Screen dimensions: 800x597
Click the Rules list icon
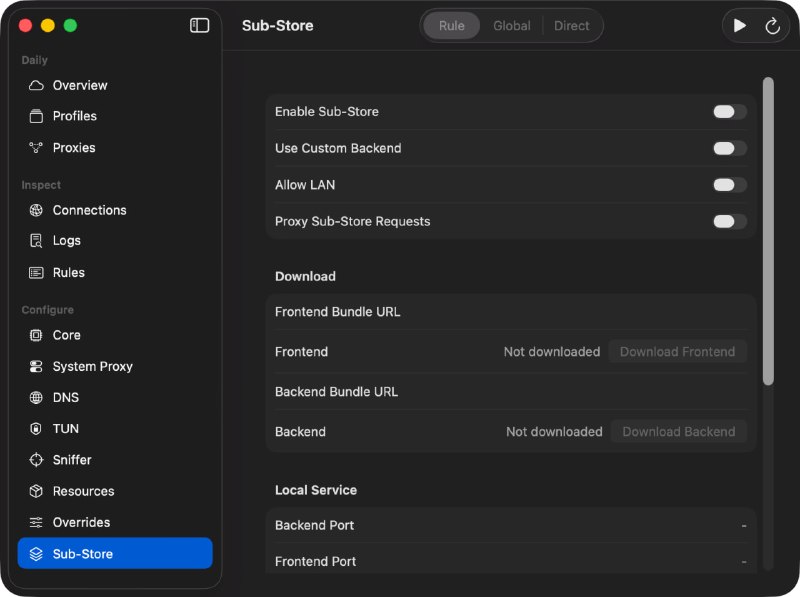[36, 273]
